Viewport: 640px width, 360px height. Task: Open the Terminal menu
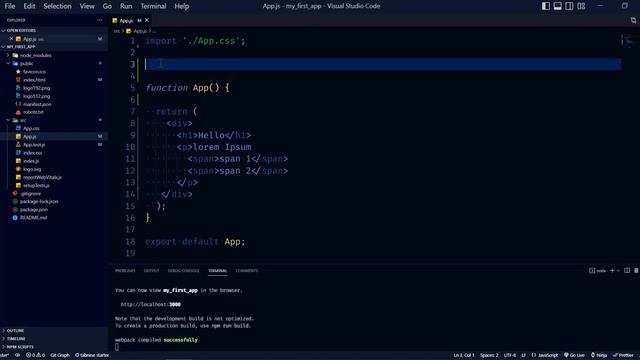(x=153, y=6)
